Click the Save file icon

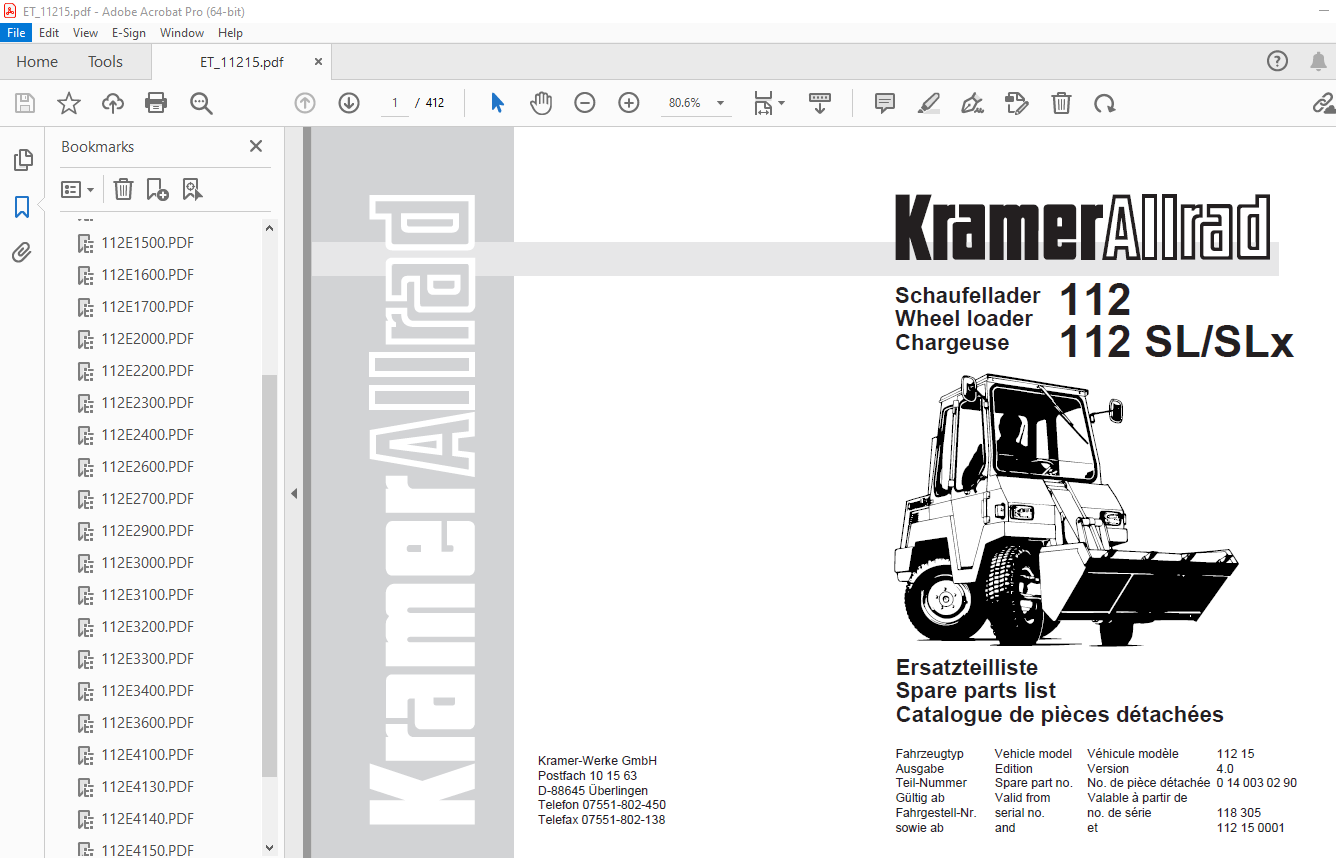25,103
